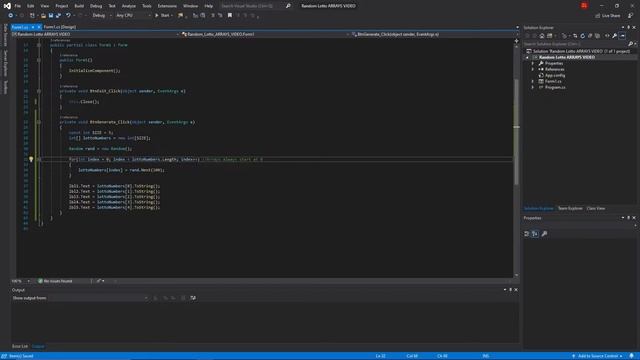Open the Build menu

[x=79, y=6]
